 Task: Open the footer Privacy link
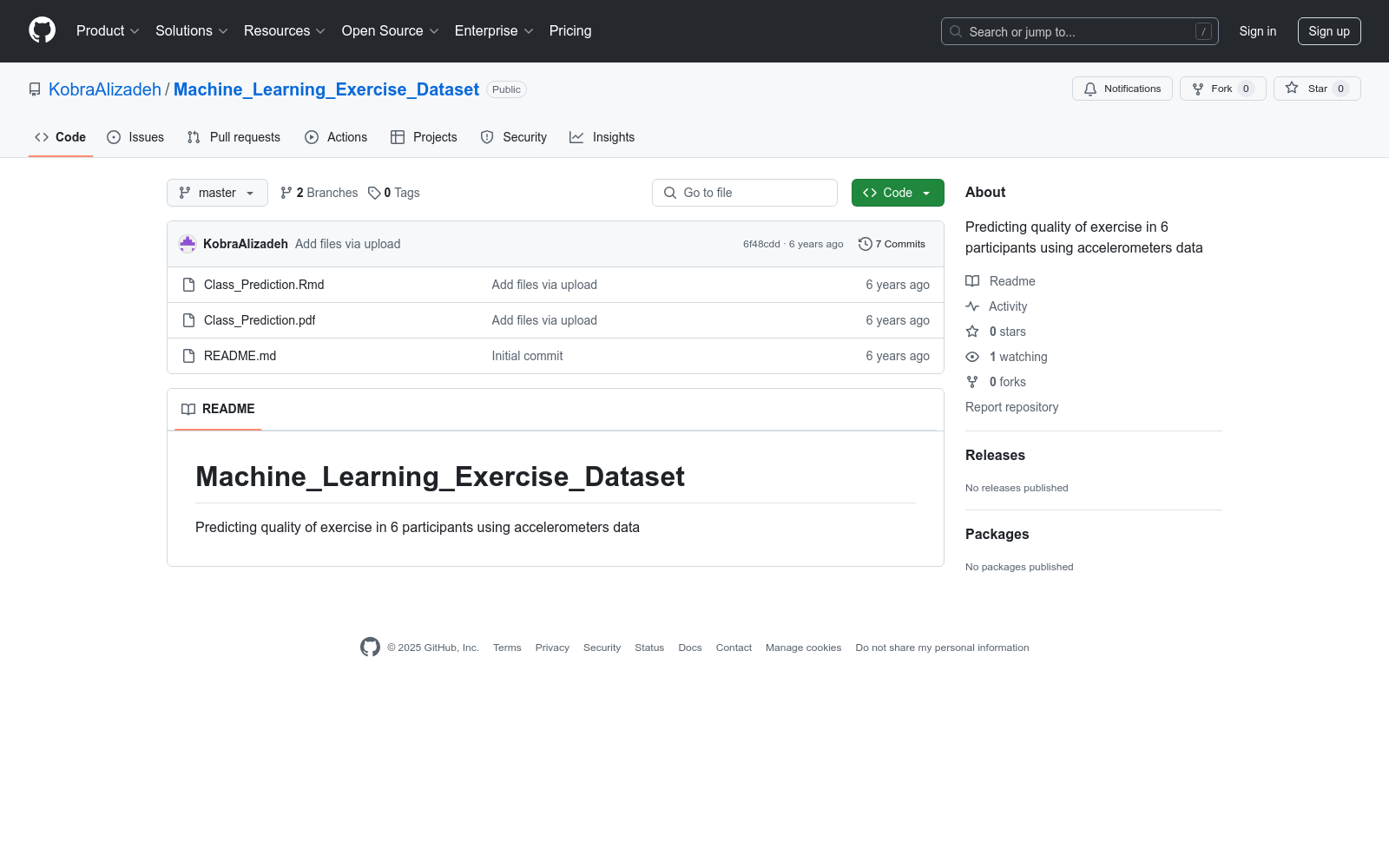point(552,648)
